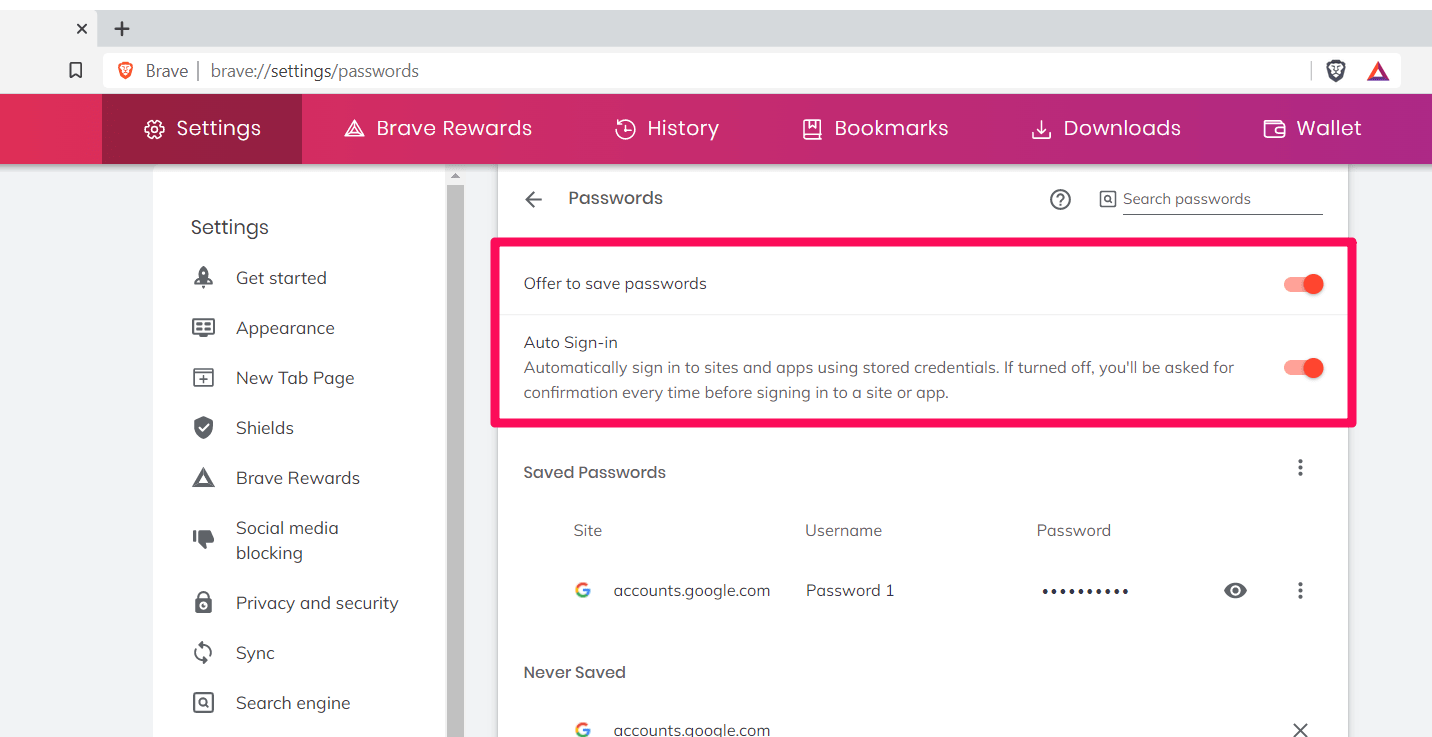Open Social media blocking settings
The width and height of the screenshot is (1432, 737).
tap(287, 540)
